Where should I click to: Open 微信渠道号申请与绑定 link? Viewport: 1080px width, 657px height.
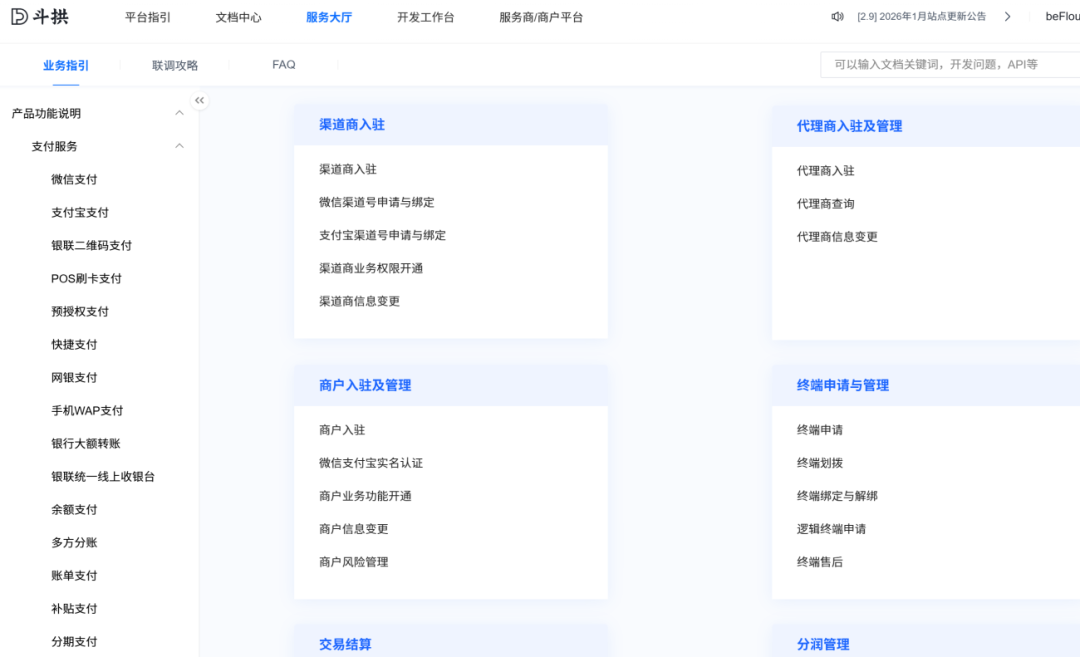[x=377, y=202]
